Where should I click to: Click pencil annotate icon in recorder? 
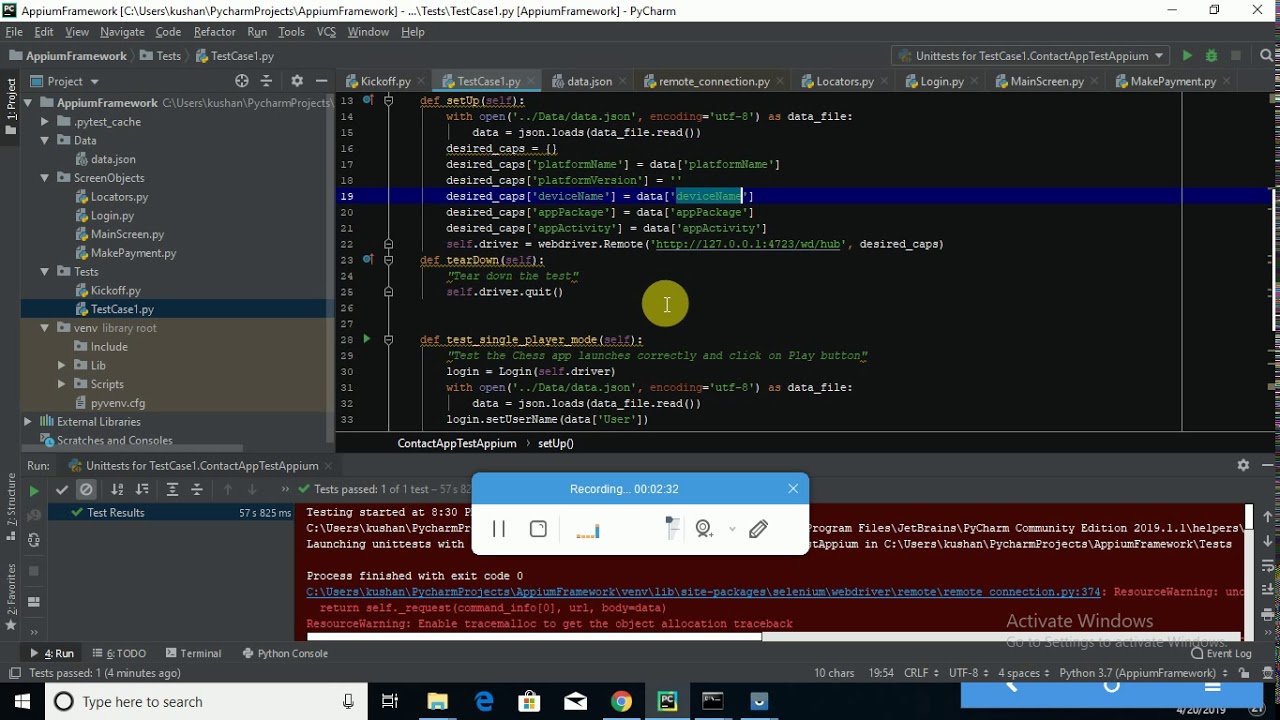tap(758, 529)
